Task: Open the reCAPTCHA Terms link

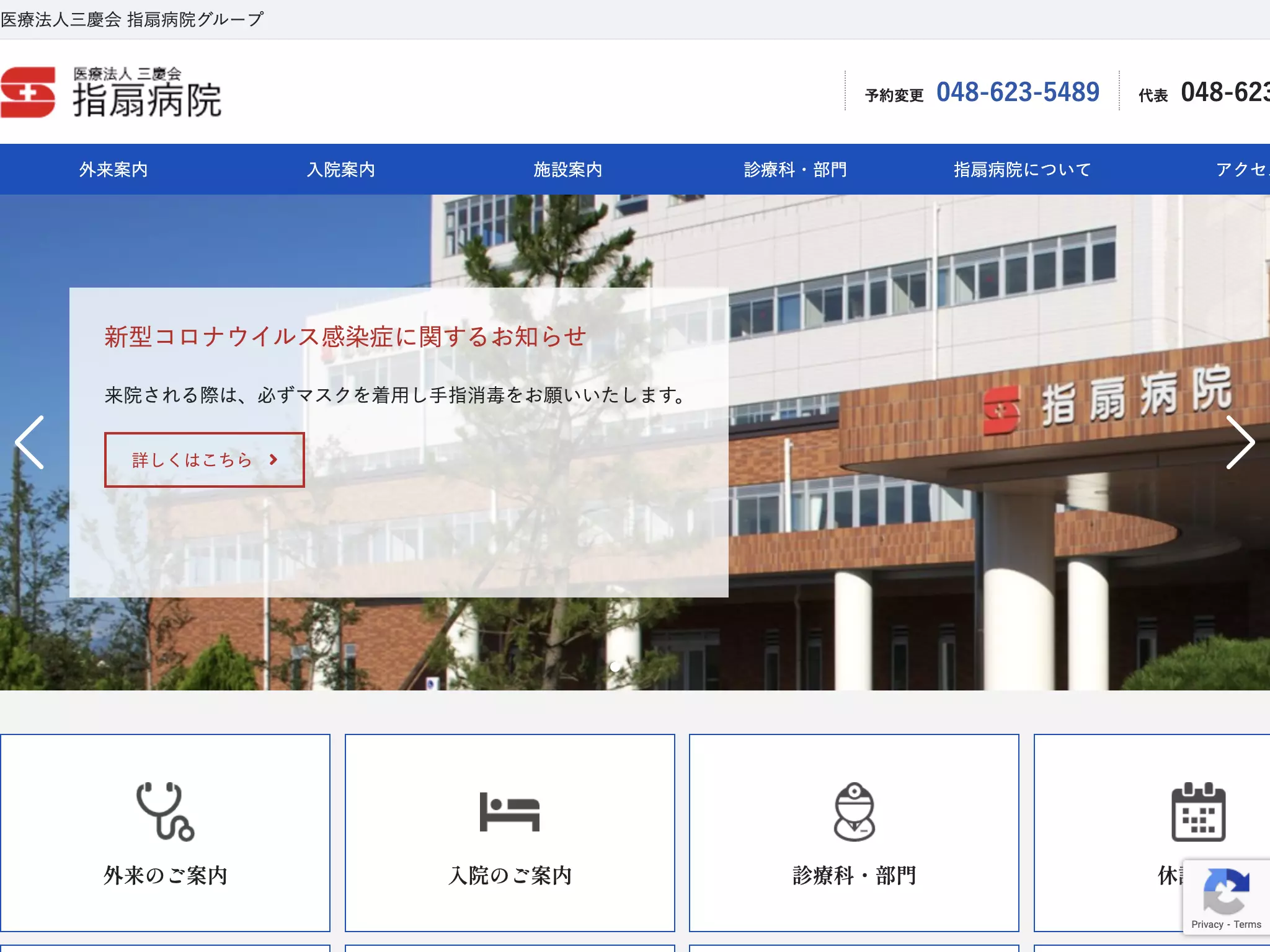Action: click(x=1247, y=924)
